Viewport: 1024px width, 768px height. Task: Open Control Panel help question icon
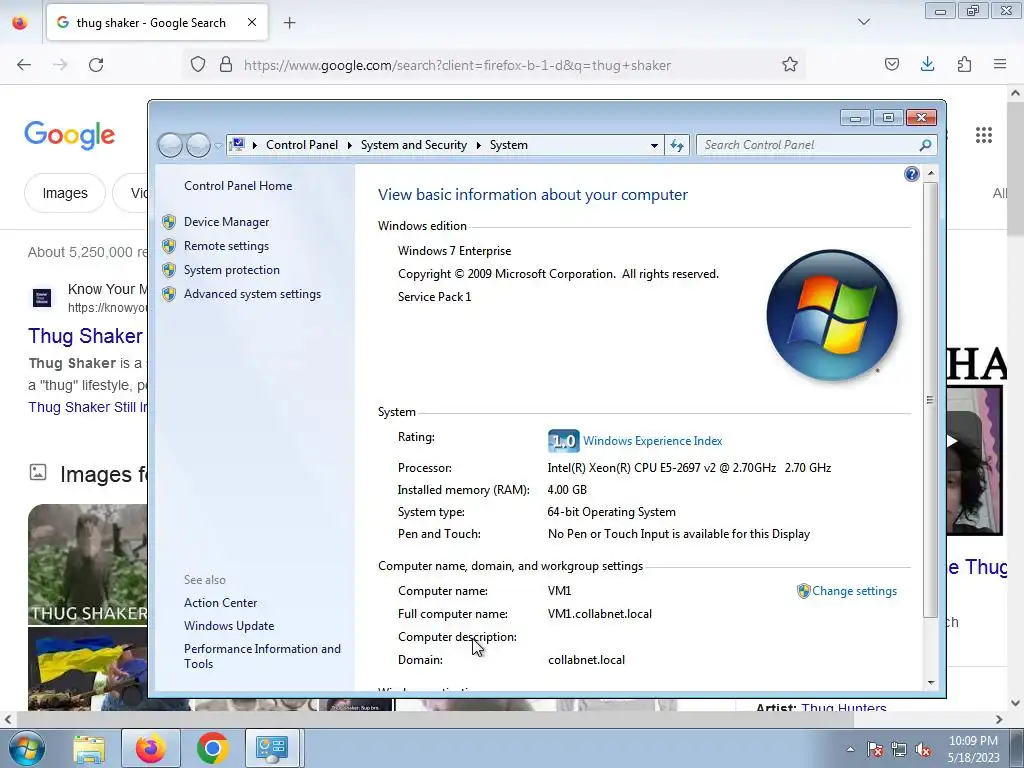[x=912, y=174]
